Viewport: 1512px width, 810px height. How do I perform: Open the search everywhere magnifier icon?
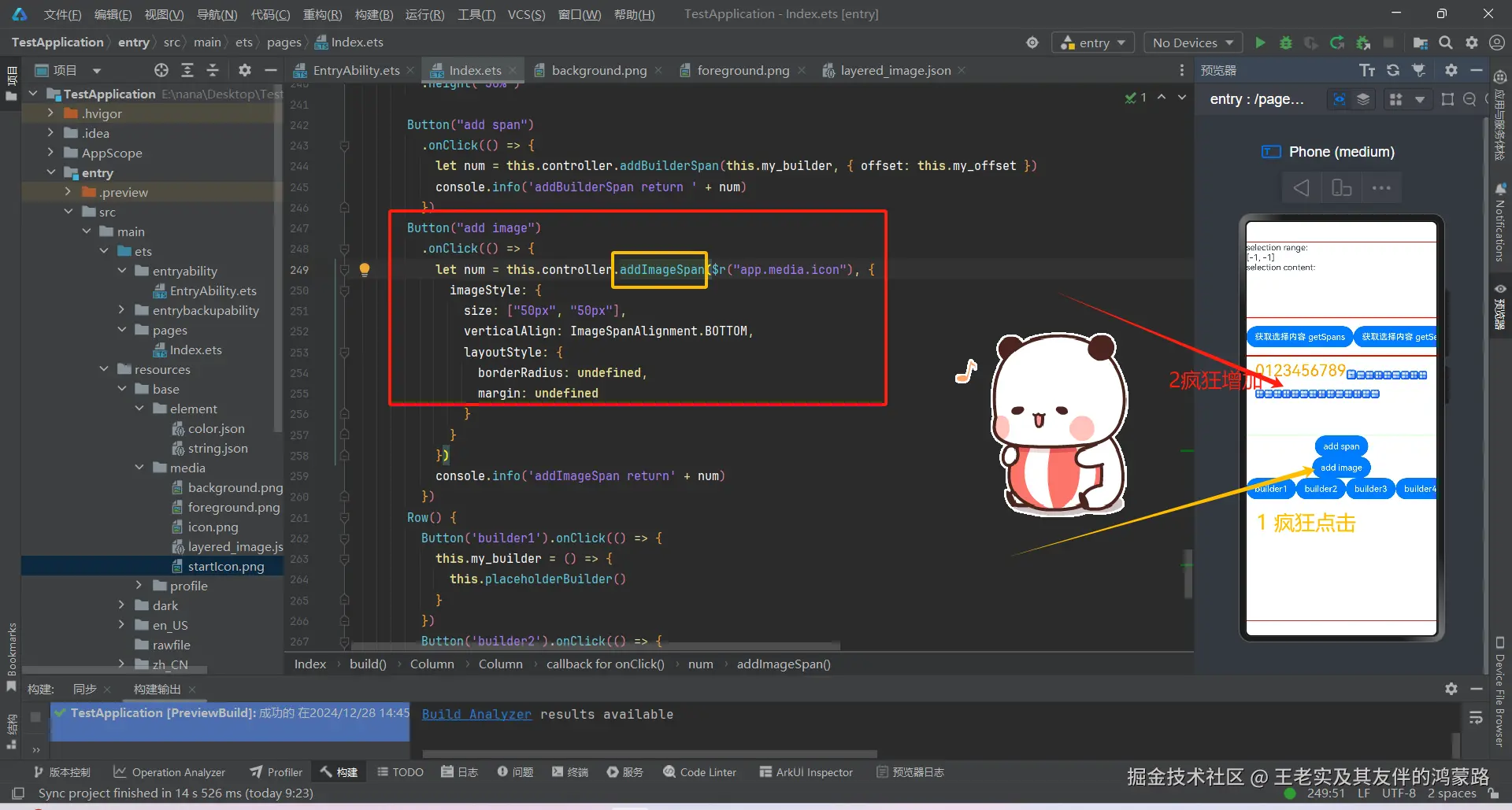pos(1446,43)
